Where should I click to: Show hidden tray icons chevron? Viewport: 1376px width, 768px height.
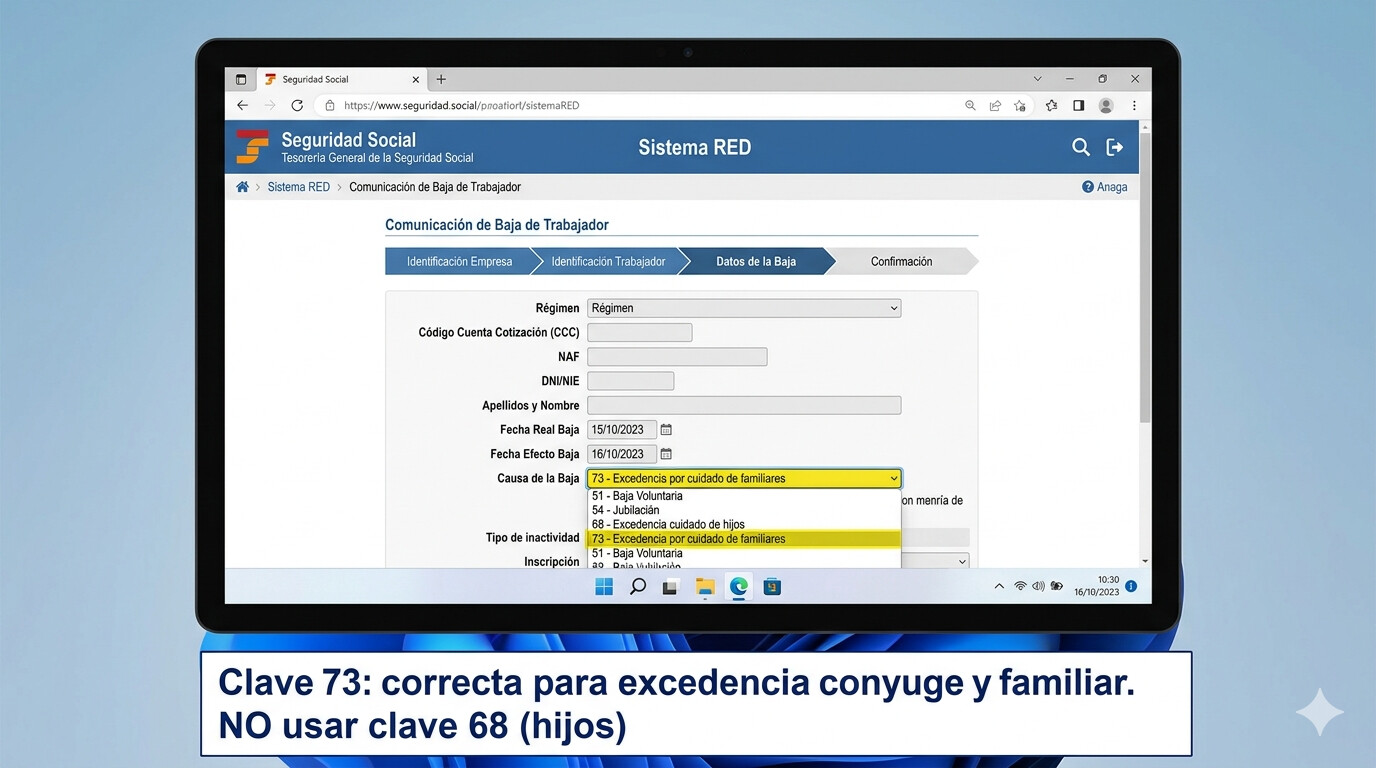(999, 586)
